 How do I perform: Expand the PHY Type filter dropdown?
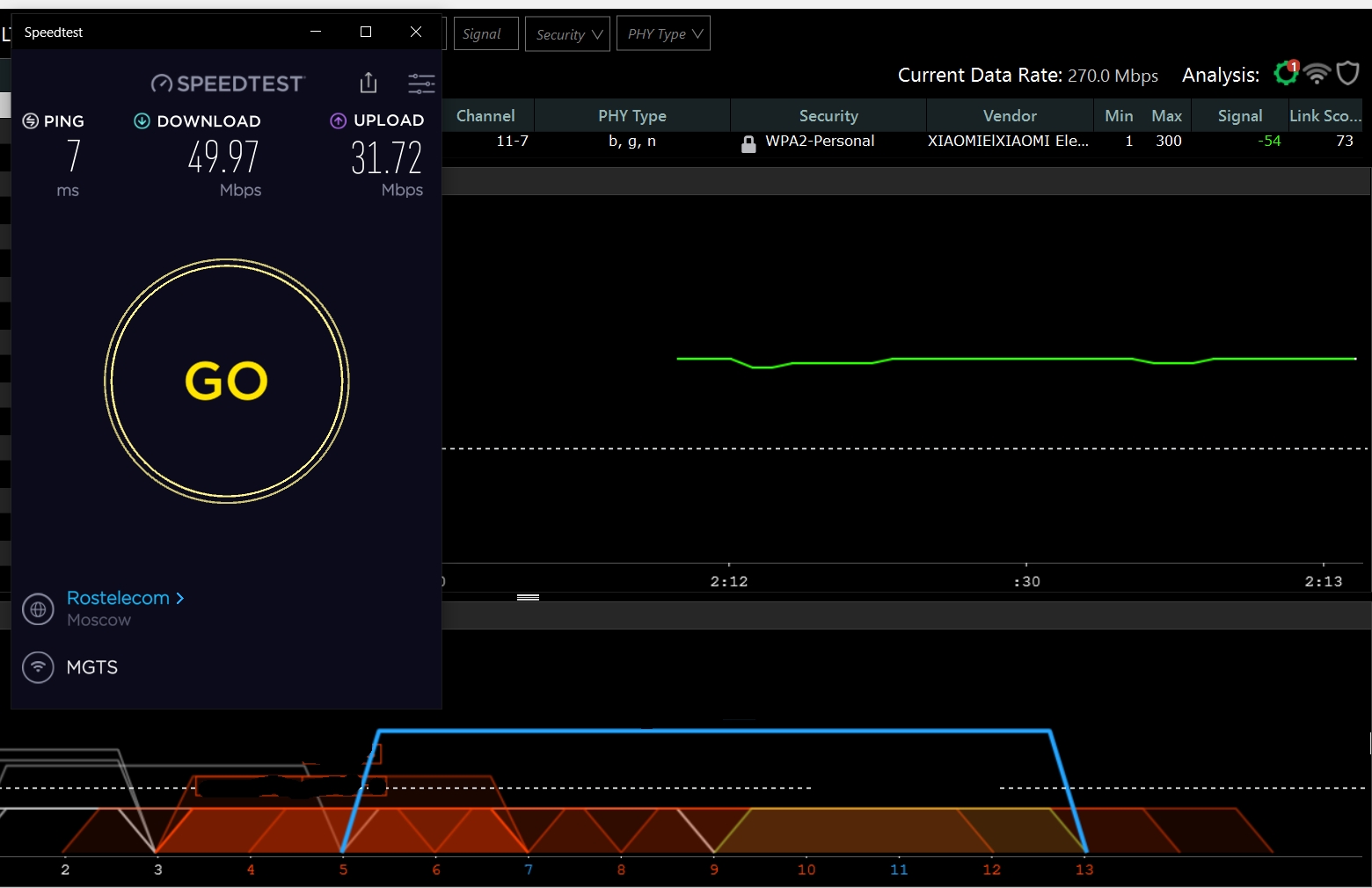click(x=663, y=33)
